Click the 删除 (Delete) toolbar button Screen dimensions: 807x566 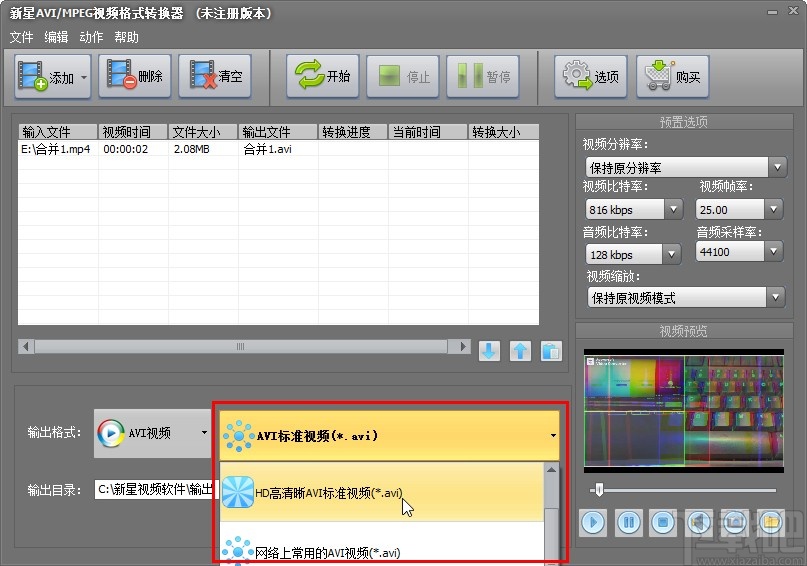[135, 76]
